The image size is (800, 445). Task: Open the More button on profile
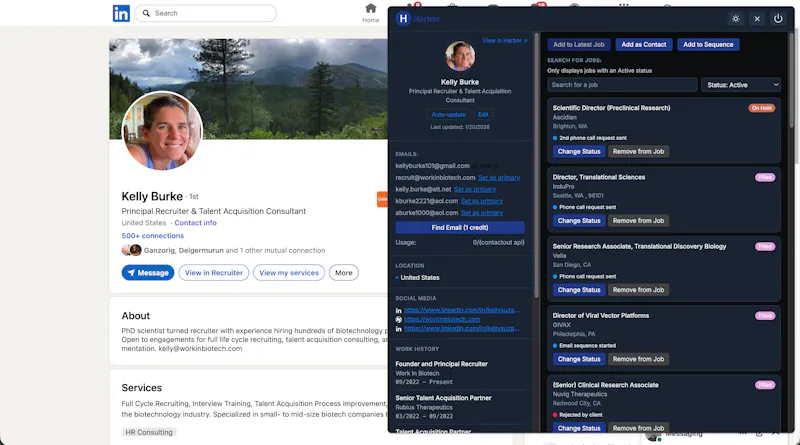point(344,273)
